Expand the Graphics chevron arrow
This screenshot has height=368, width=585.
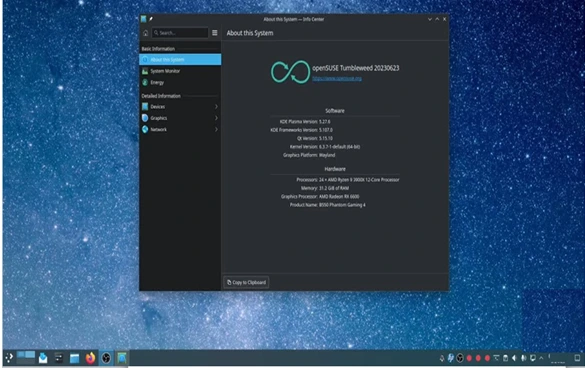pos(216,118)
